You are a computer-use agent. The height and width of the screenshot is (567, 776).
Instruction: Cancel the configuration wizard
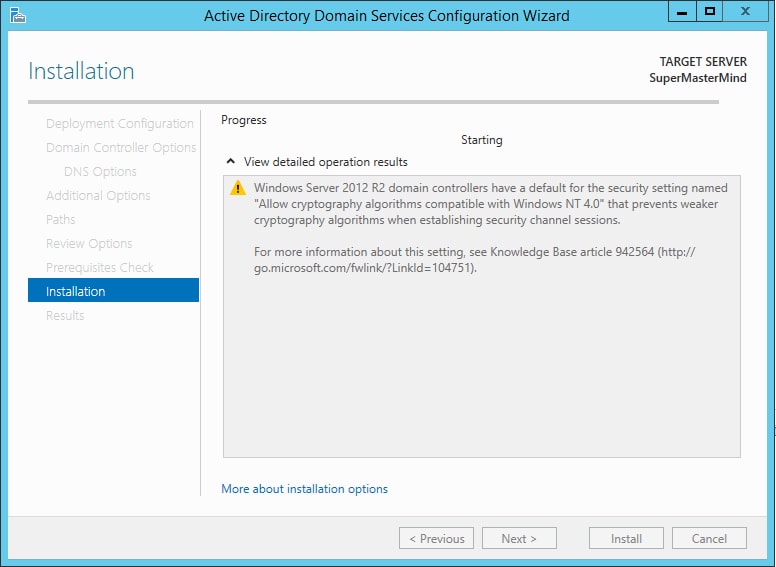click(709, 538)
